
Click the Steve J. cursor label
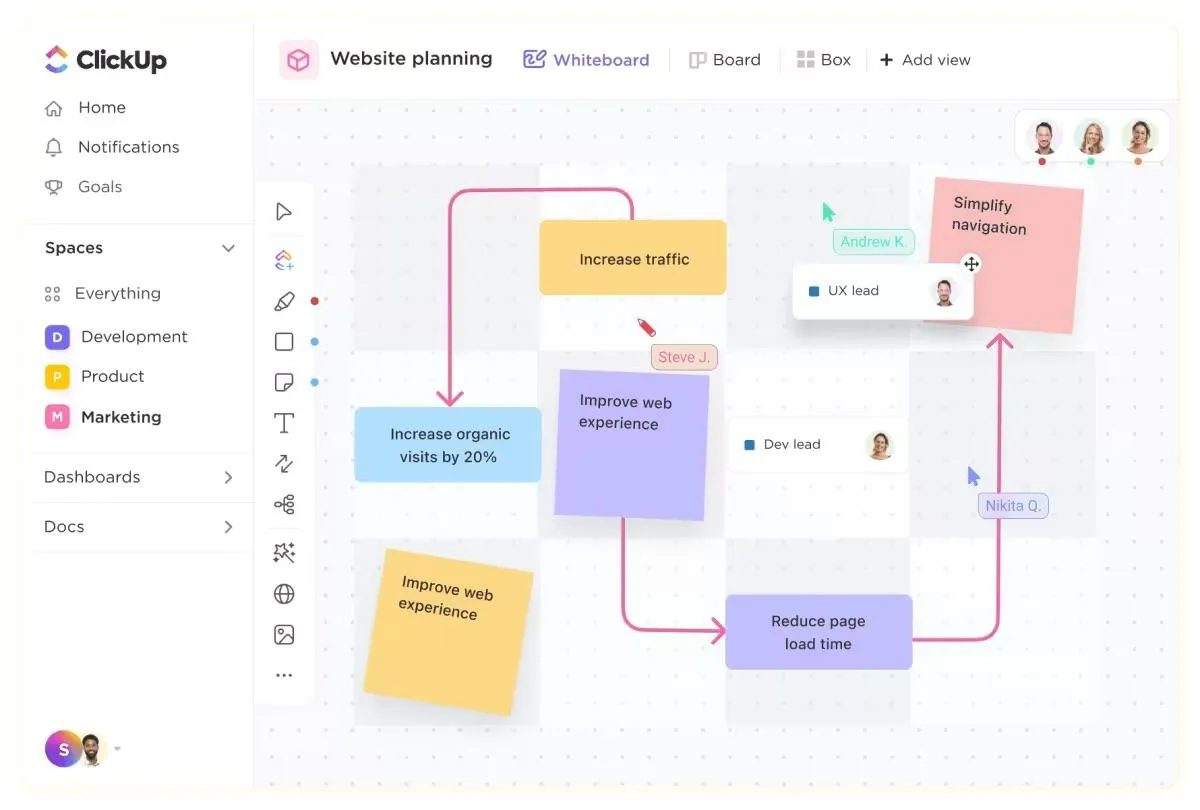pos(684,357)
